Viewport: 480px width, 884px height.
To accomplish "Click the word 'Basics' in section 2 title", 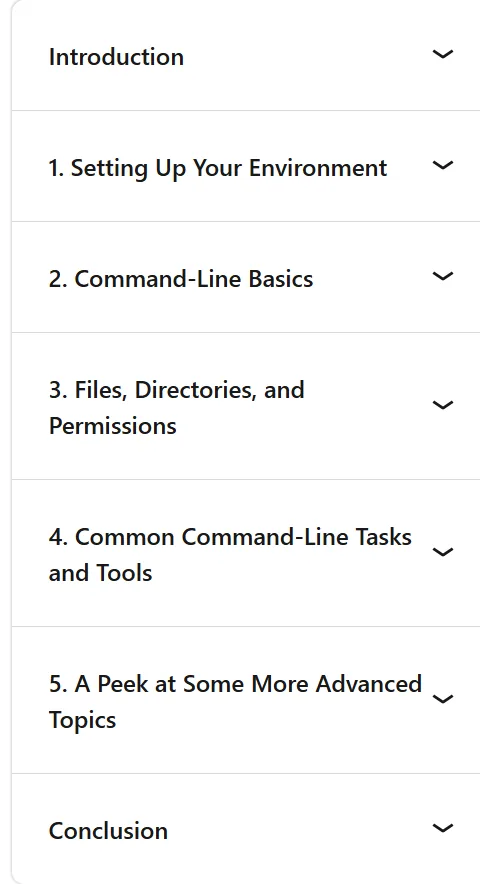I will [281, 279].
